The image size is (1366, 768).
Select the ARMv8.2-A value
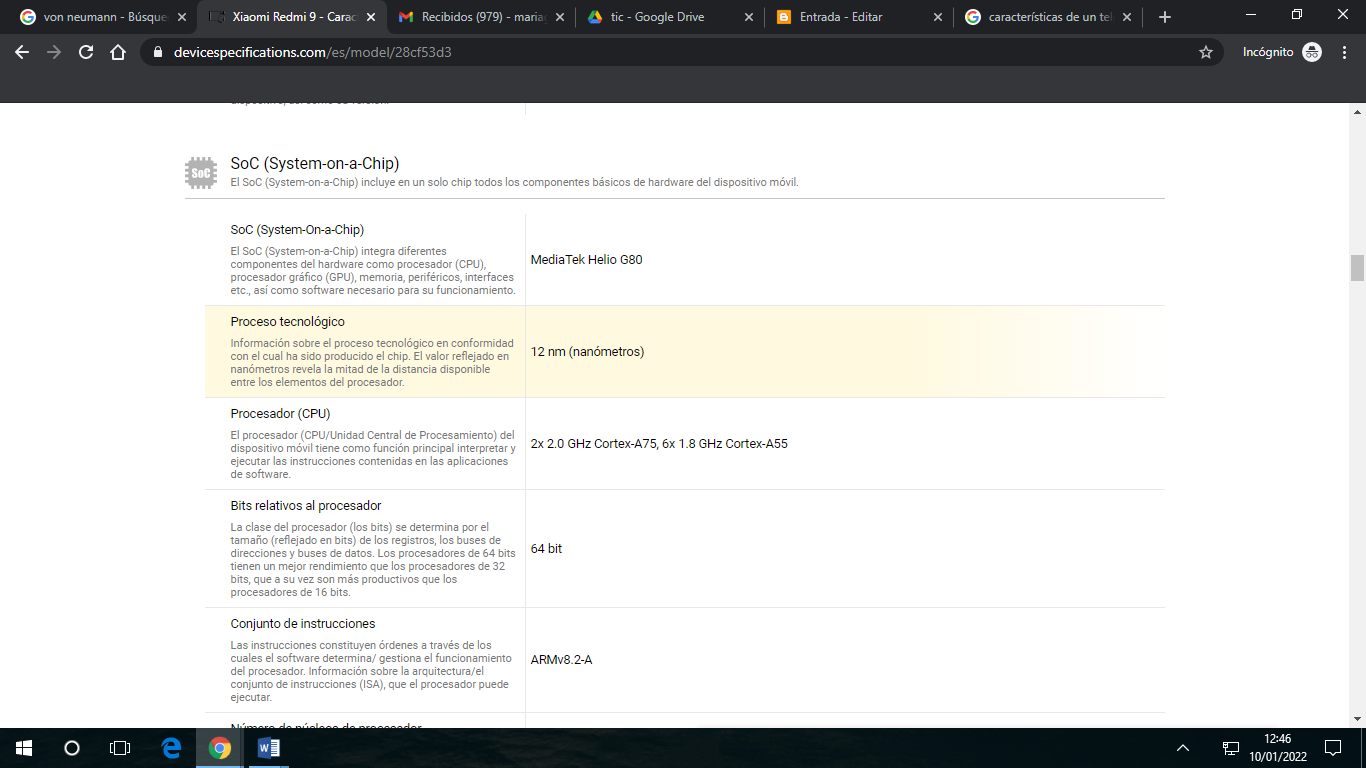[561, 659]
